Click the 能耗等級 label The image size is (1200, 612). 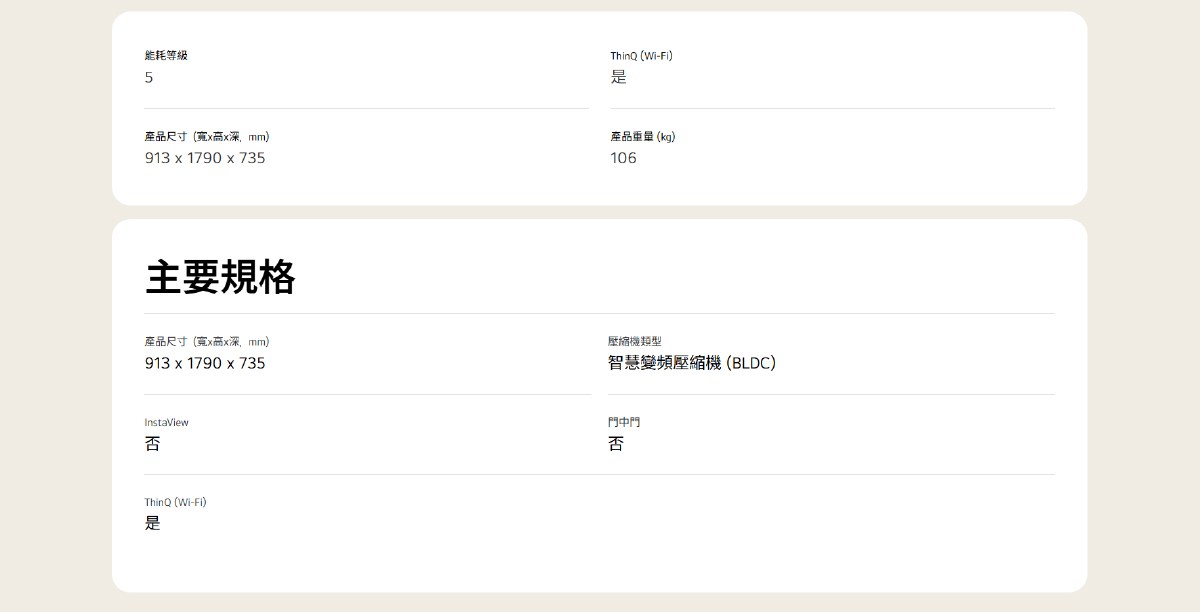(x=166, y=56)
